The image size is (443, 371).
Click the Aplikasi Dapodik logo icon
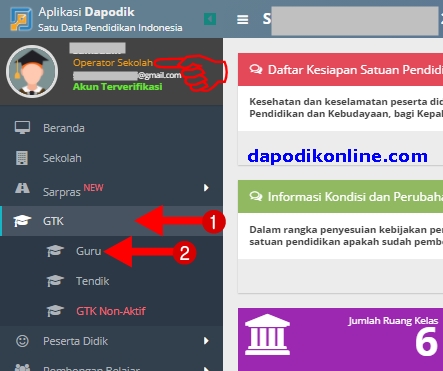[x=21, y=19]
